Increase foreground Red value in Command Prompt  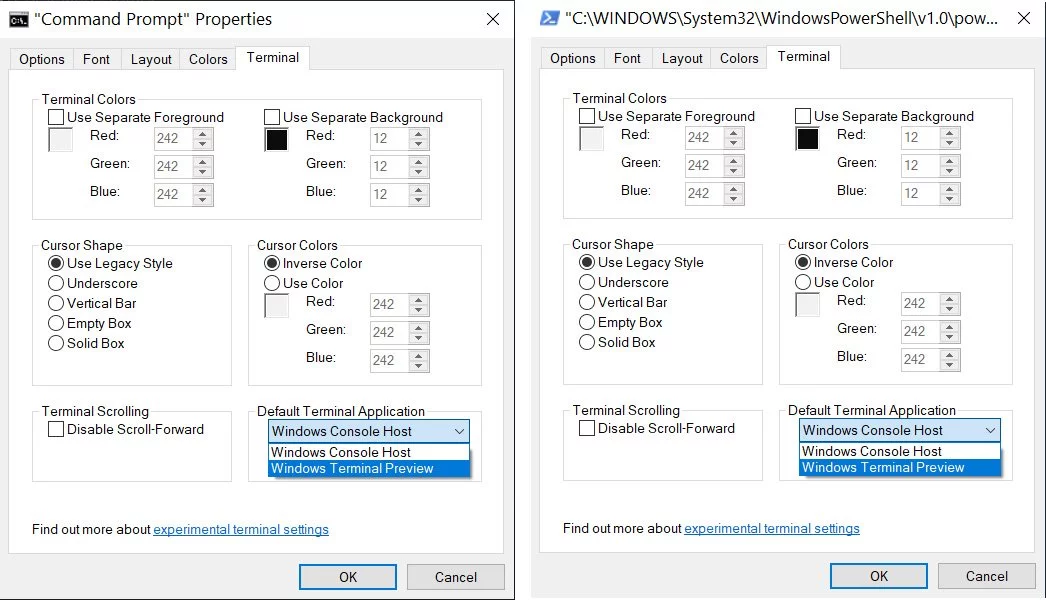click(203, 133)
